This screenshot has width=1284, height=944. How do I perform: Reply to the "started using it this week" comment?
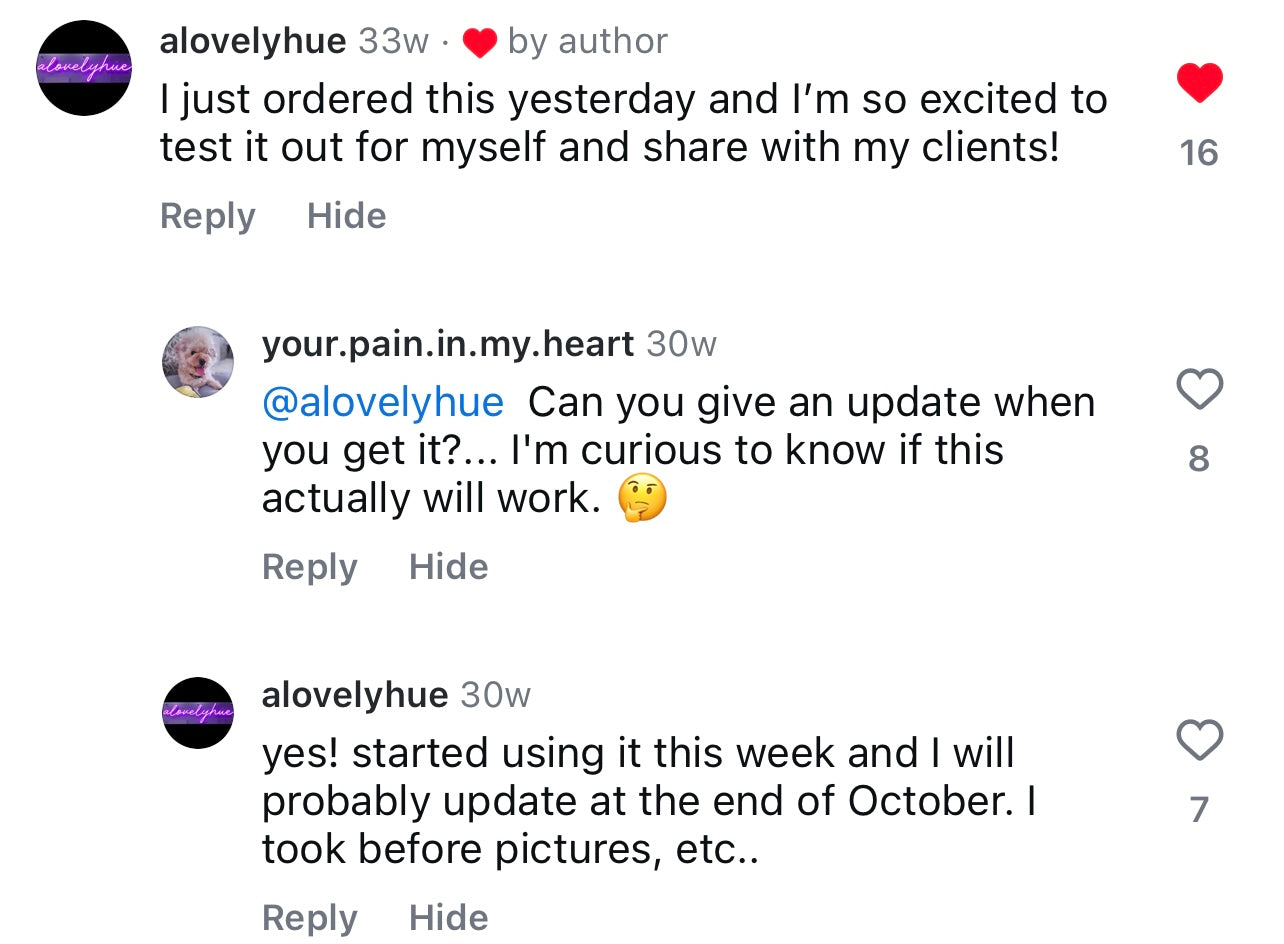(x=309, y=918)
